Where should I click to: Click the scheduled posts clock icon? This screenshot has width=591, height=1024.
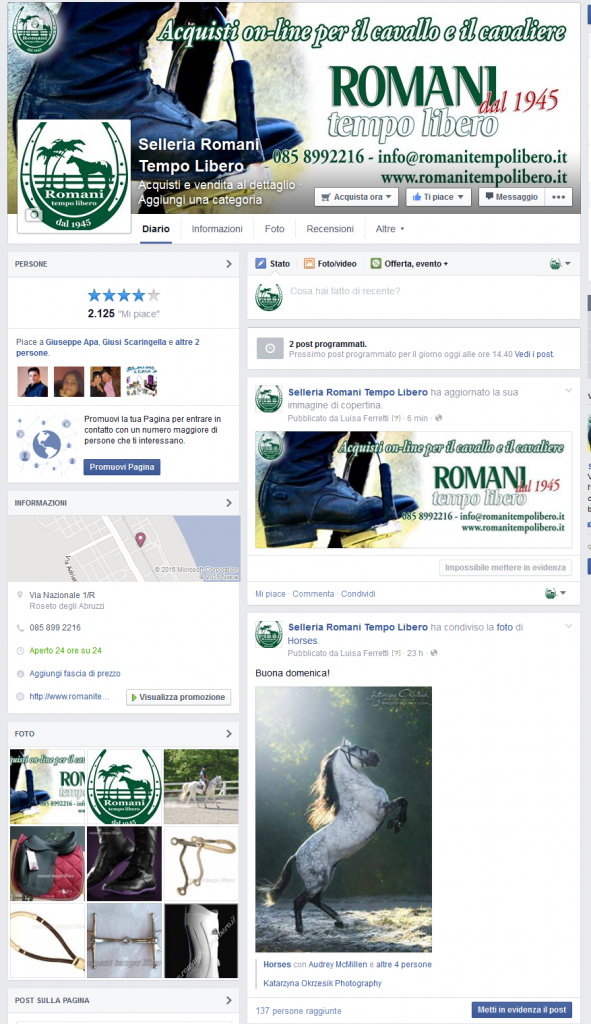point(270,349)
